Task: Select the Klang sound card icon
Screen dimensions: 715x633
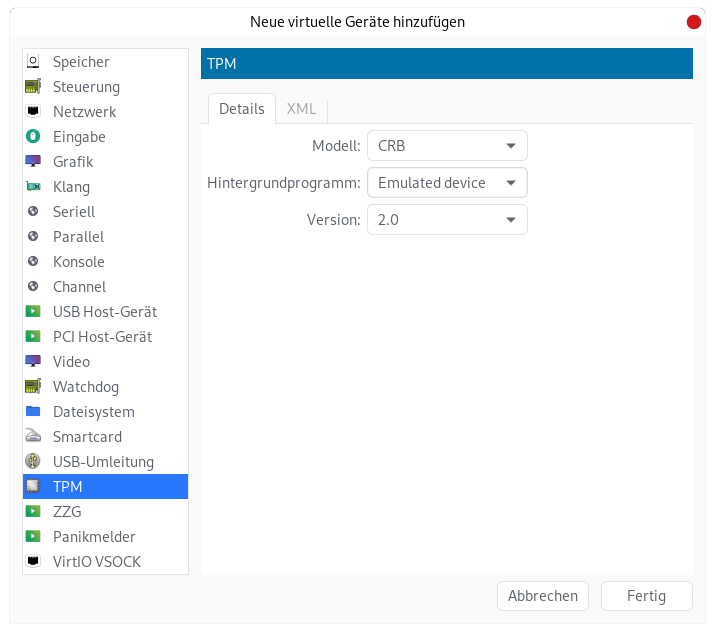Action: pyautogui.click(x=33, y=186)
